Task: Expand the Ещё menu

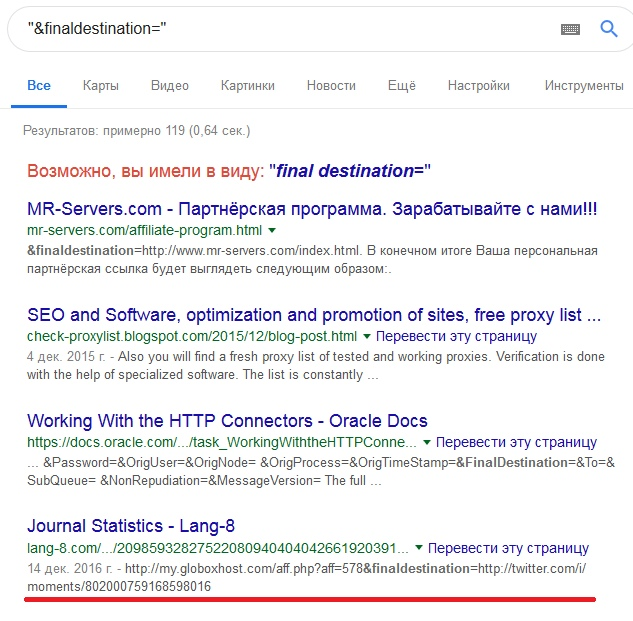Action: click(401, 86)
